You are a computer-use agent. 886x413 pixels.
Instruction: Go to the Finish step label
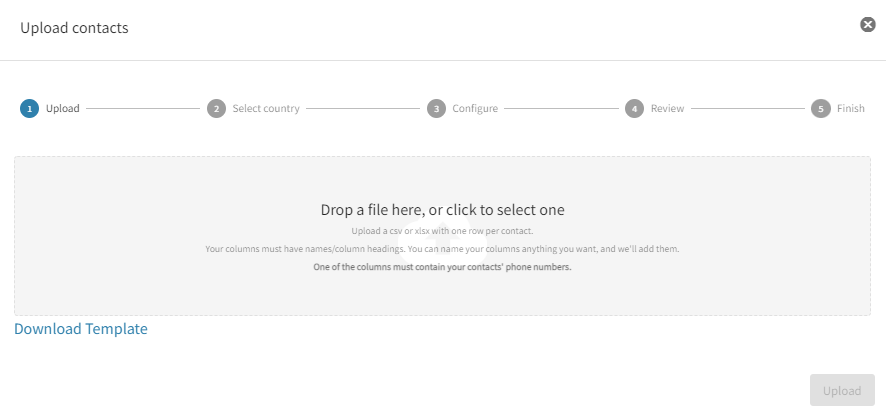851,109
